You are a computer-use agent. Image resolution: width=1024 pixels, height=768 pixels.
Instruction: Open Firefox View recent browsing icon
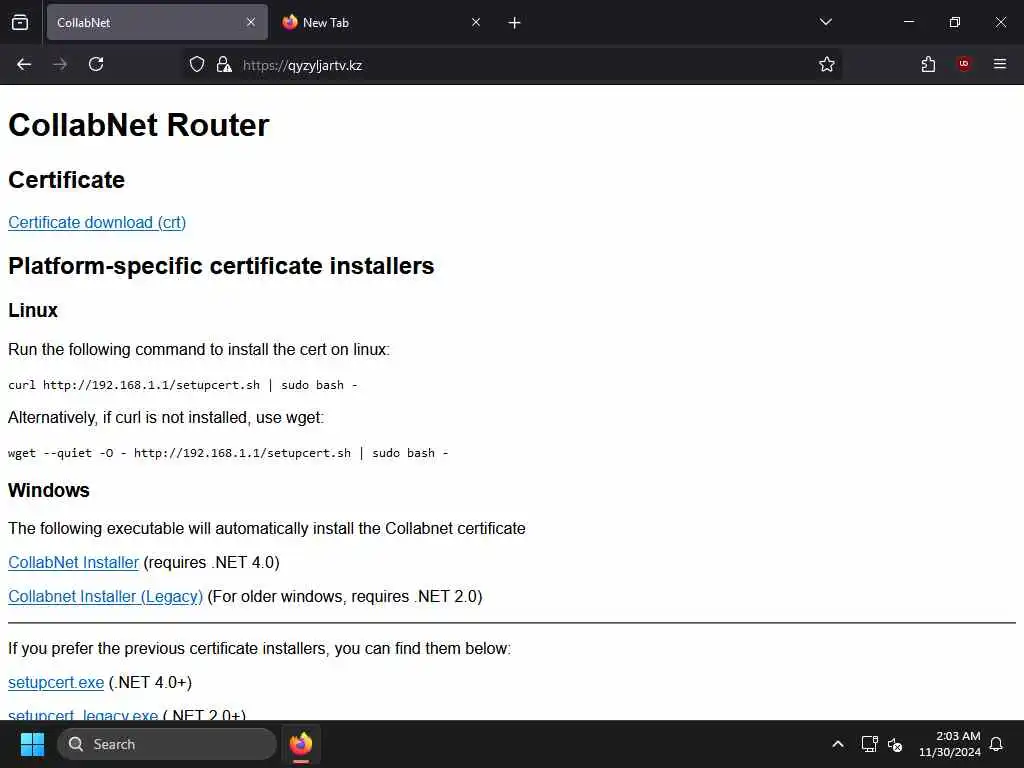click(x=20, y=22)
